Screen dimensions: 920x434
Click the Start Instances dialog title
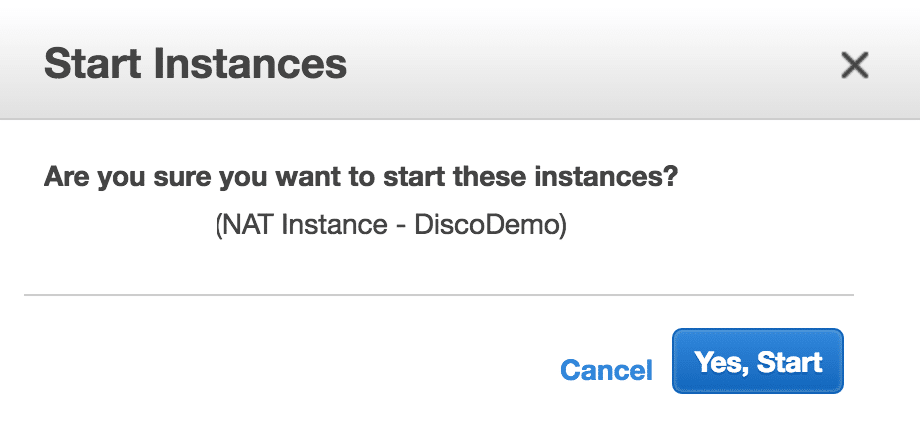[x=195, y=65]
